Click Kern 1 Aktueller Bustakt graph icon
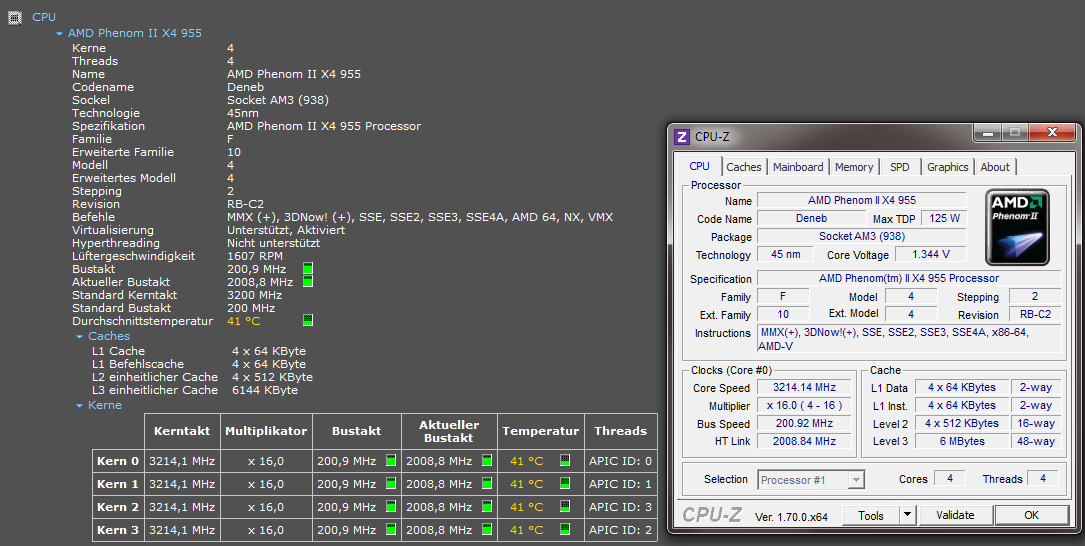This screenshot has height=546, width=1085. tap(487, 484)
